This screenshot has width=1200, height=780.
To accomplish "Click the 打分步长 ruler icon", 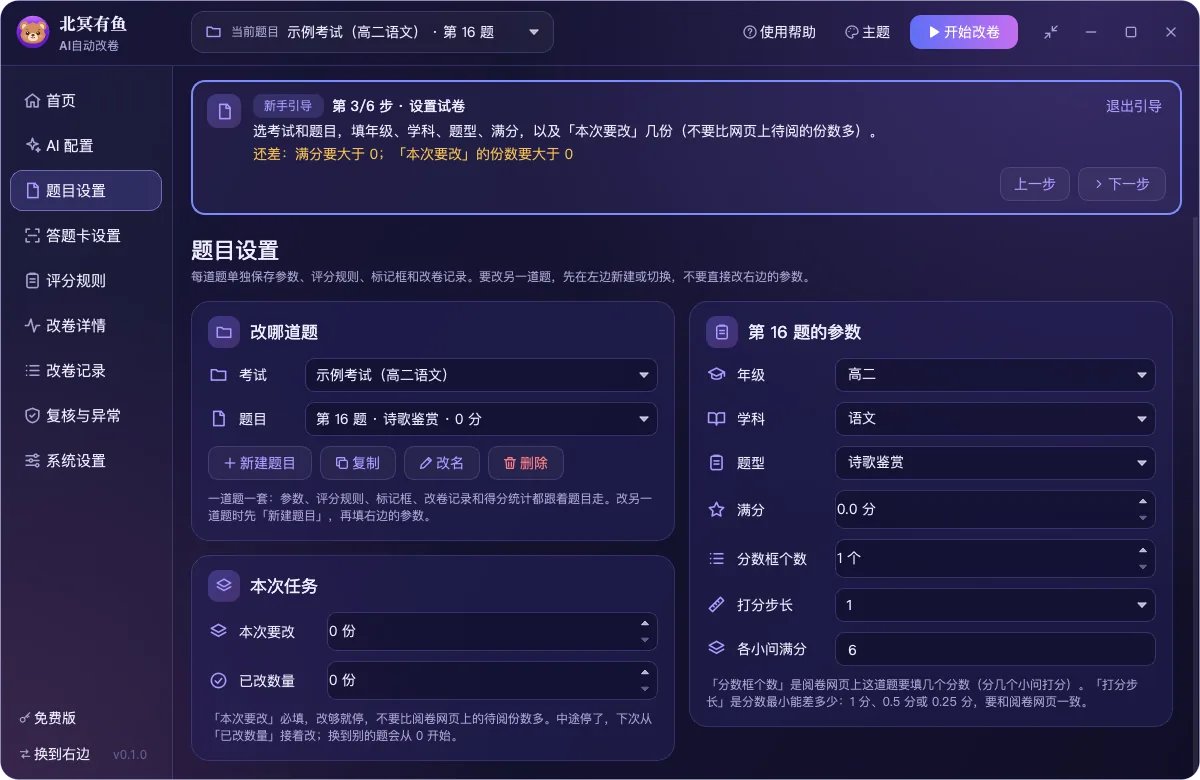I will click(x=716, y=605).
